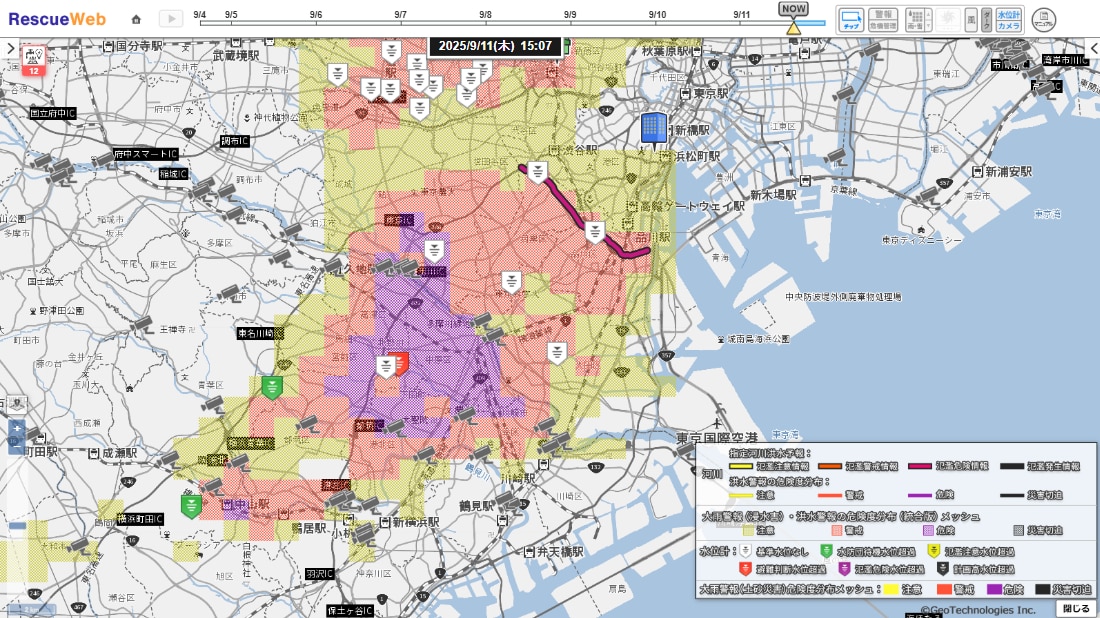Click the blue building marker near 新橋駅

tap(654, 130)
